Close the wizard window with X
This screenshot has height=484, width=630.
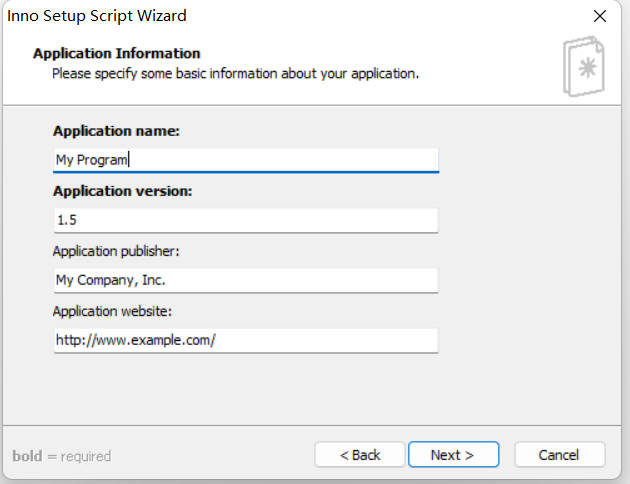(600, 16)
